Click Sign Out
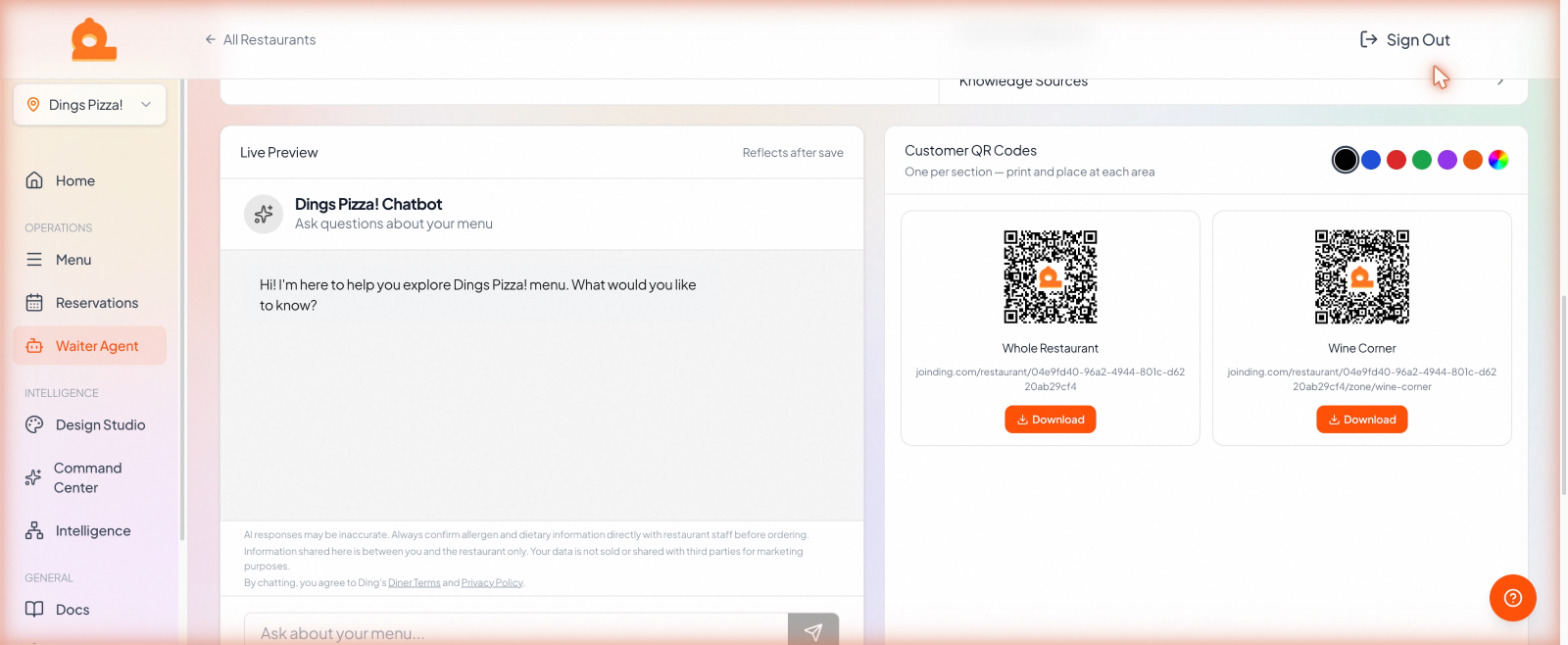 tap(1405, 39)
